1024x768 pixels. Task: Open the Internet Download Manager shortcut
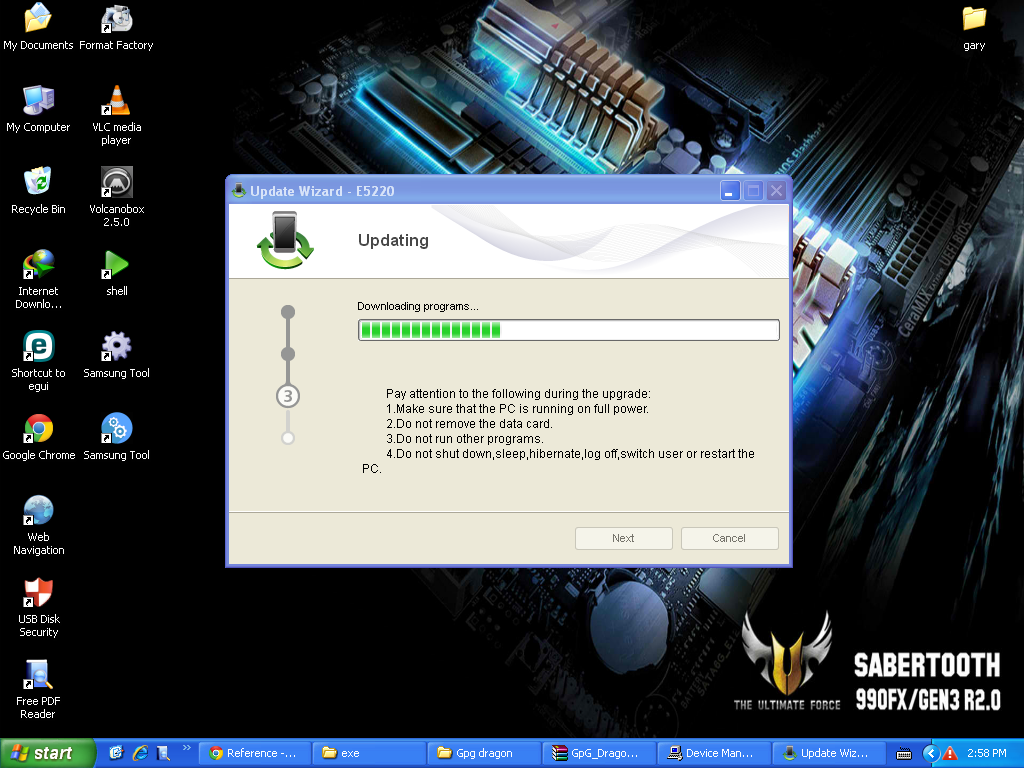click(x=38, y=265)
